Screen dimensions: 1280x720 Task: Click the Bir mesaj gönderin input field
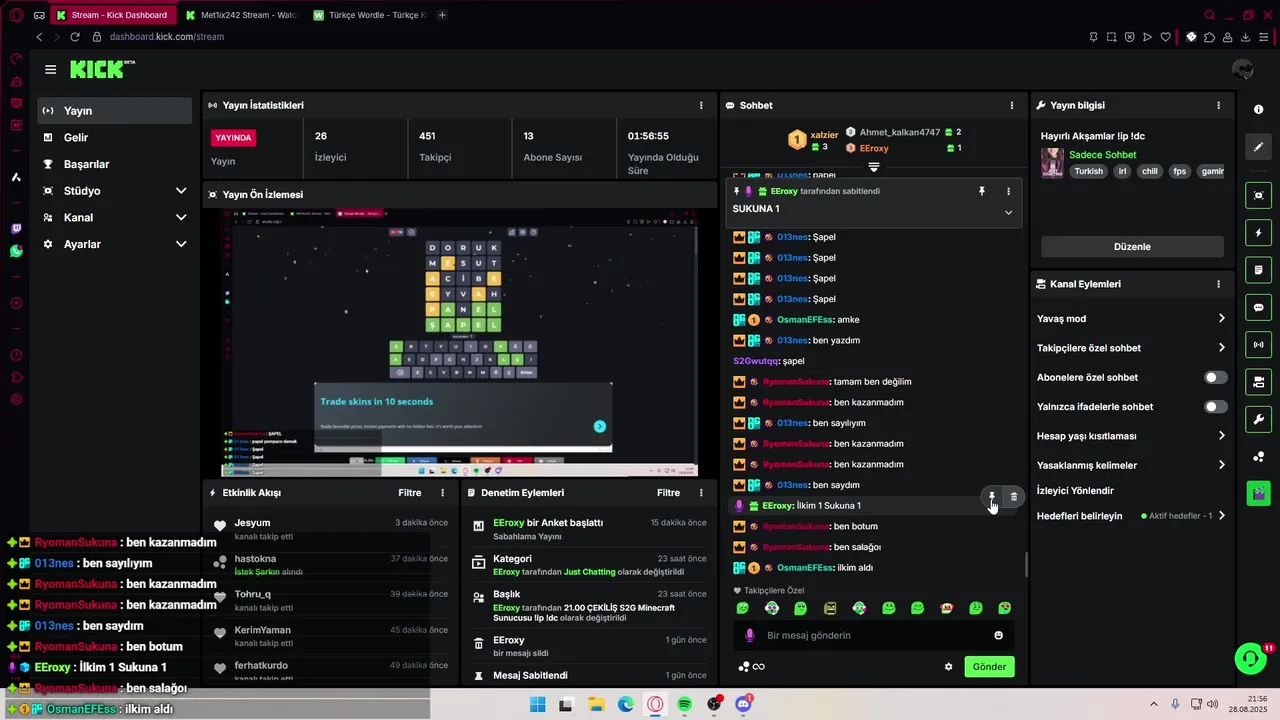873,635
